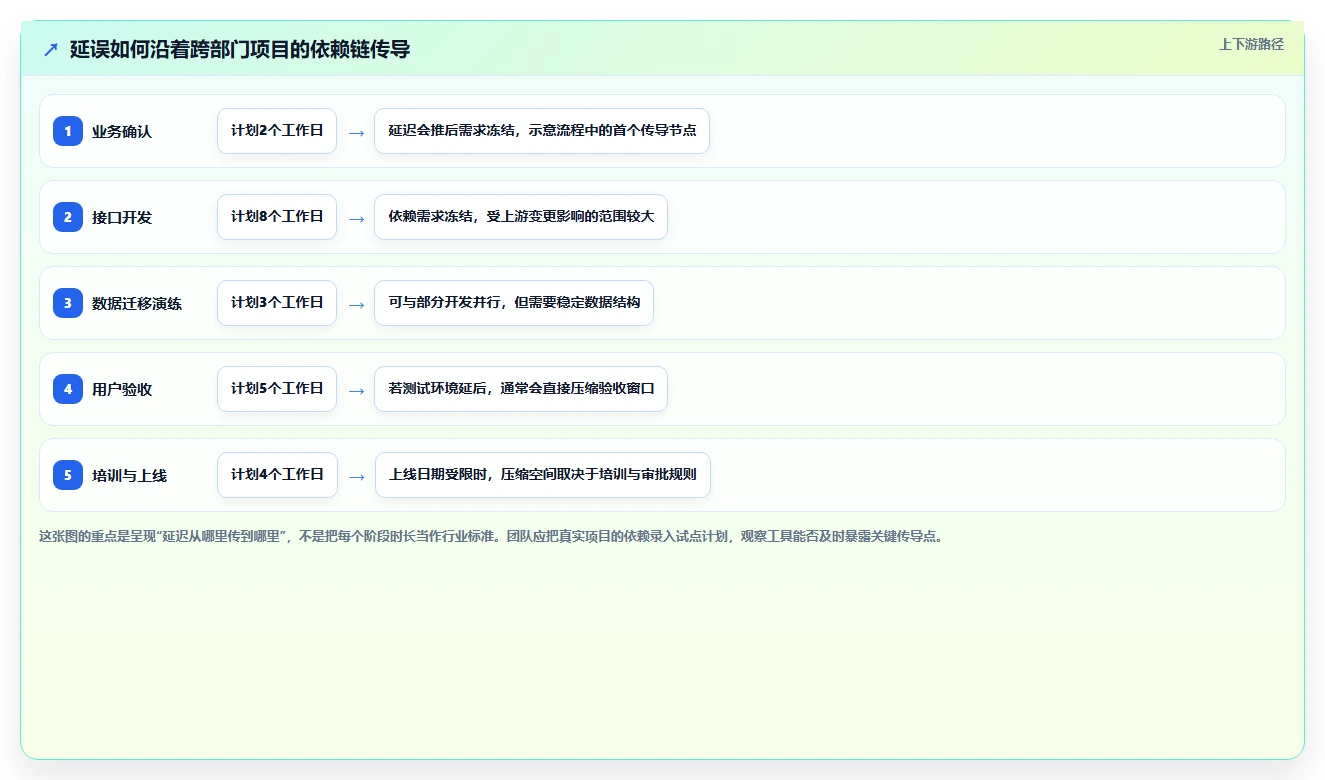Viewport: 1325px width, 780px height.
Task: Select the step 1 number badge for 业务确认
Action: coord(68,131)
